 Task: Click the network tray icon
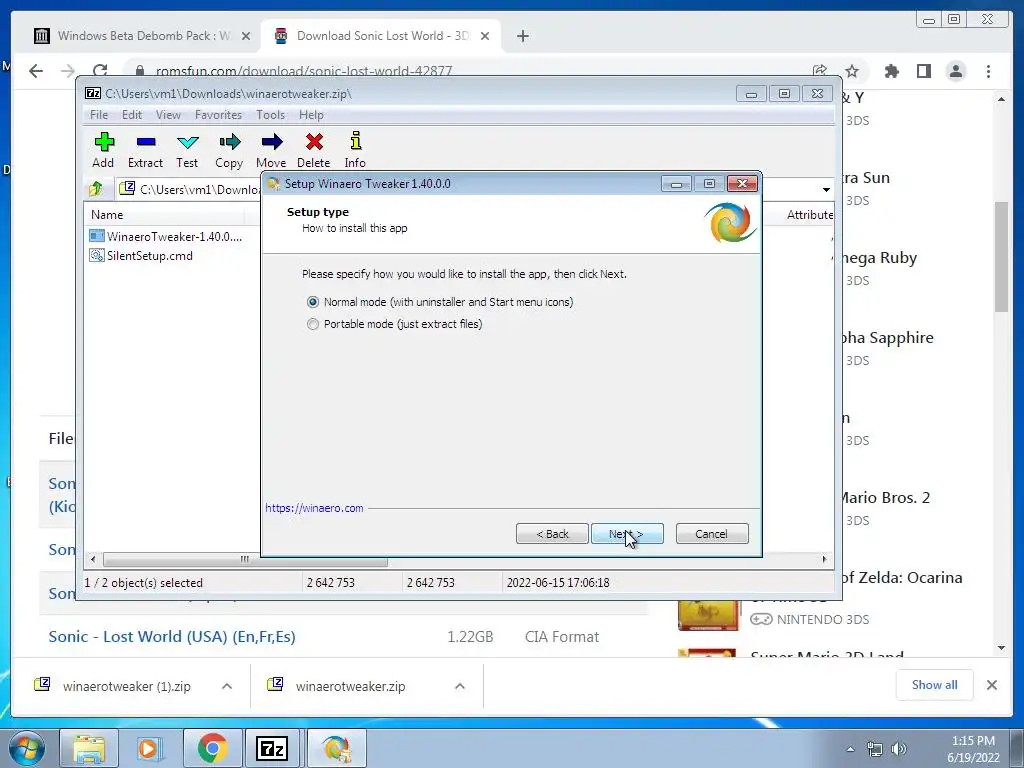(x=874, y=749)
